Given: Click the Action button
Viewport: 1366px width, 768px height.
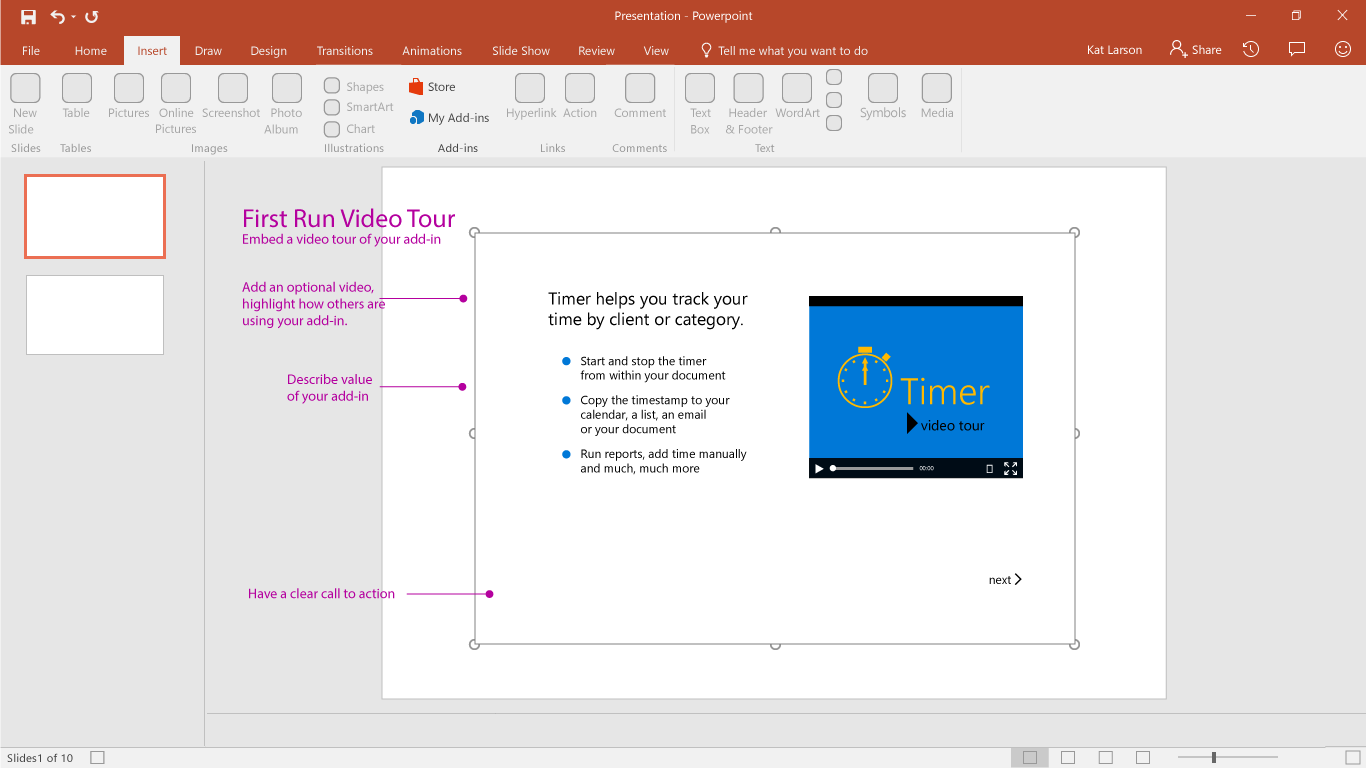Looking at the screenshot, I should coord(580,97).
